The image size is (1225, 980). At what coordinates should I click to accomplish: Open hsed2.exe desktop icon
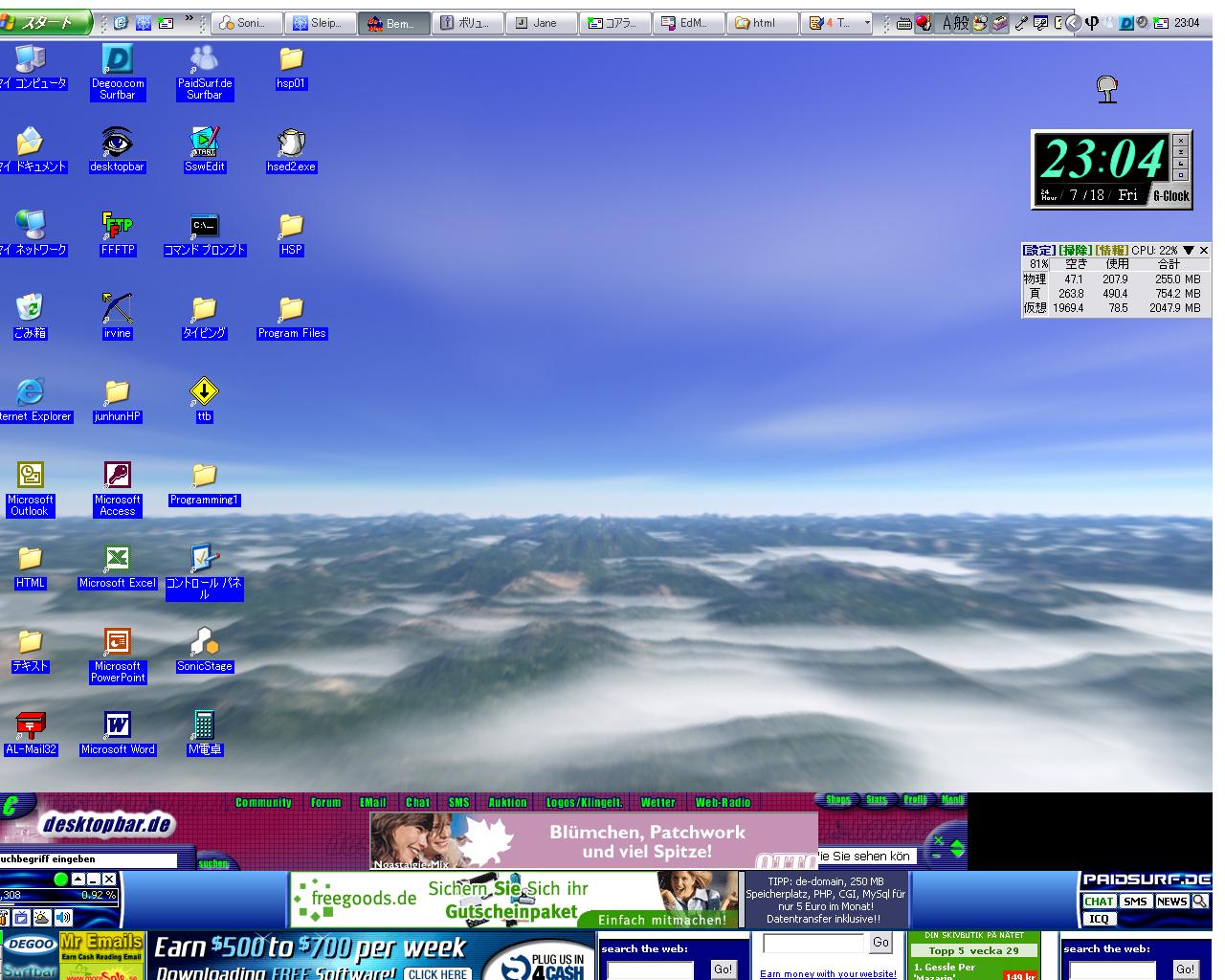(x=291, y=149)
